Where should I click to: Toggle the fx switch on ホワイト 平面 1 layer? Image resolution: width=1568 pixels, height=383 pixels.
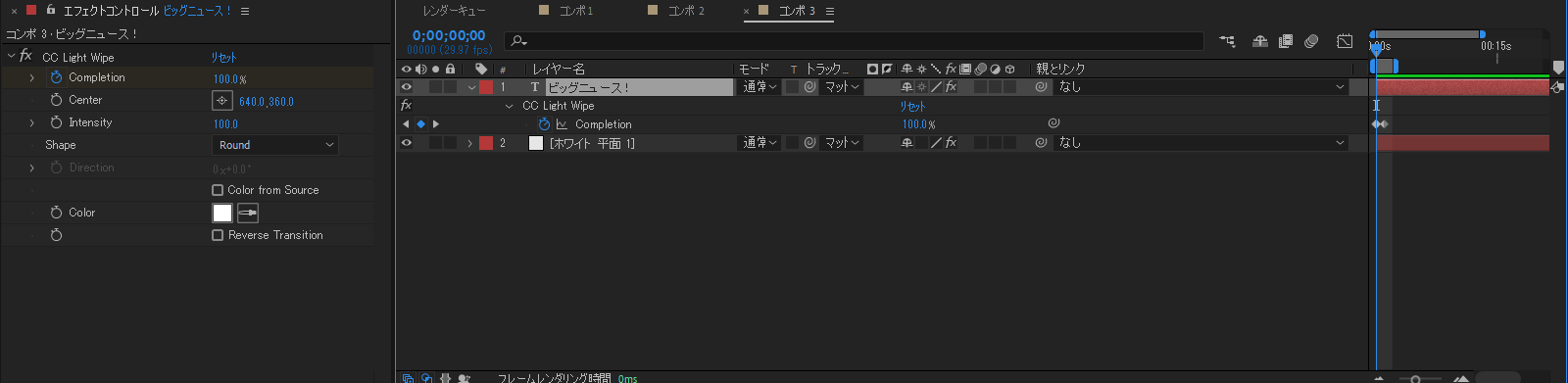pos(951,143)
